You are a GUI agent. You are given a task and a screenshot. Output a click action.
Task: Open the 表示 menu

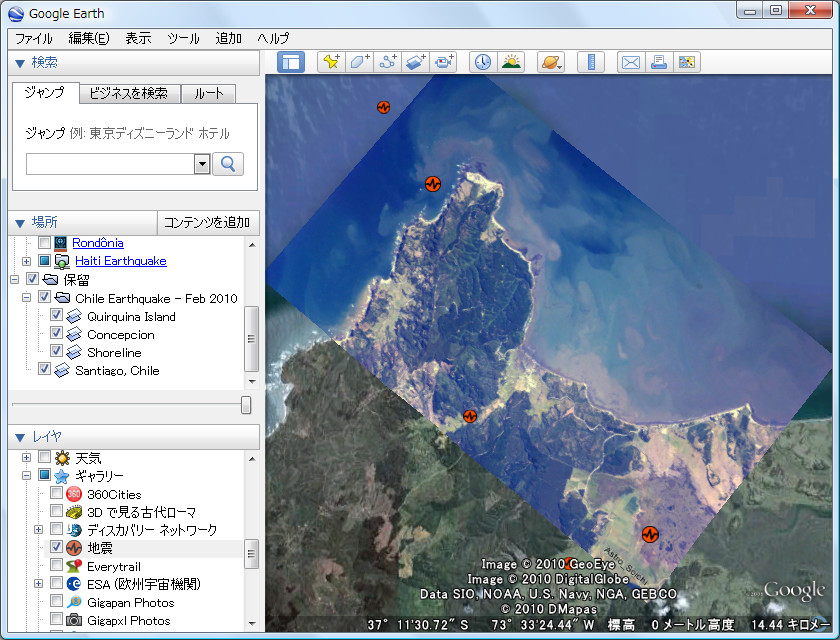(x=138, y=39)
